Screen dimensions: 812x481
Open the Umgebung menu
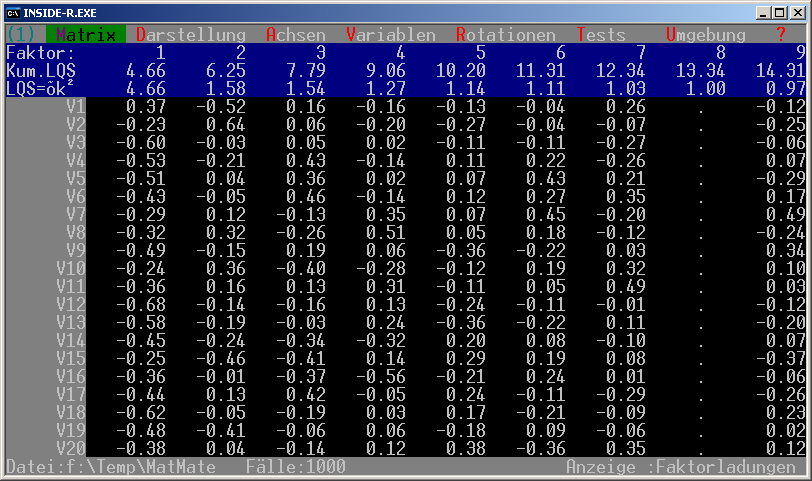(x=706, y=35)
